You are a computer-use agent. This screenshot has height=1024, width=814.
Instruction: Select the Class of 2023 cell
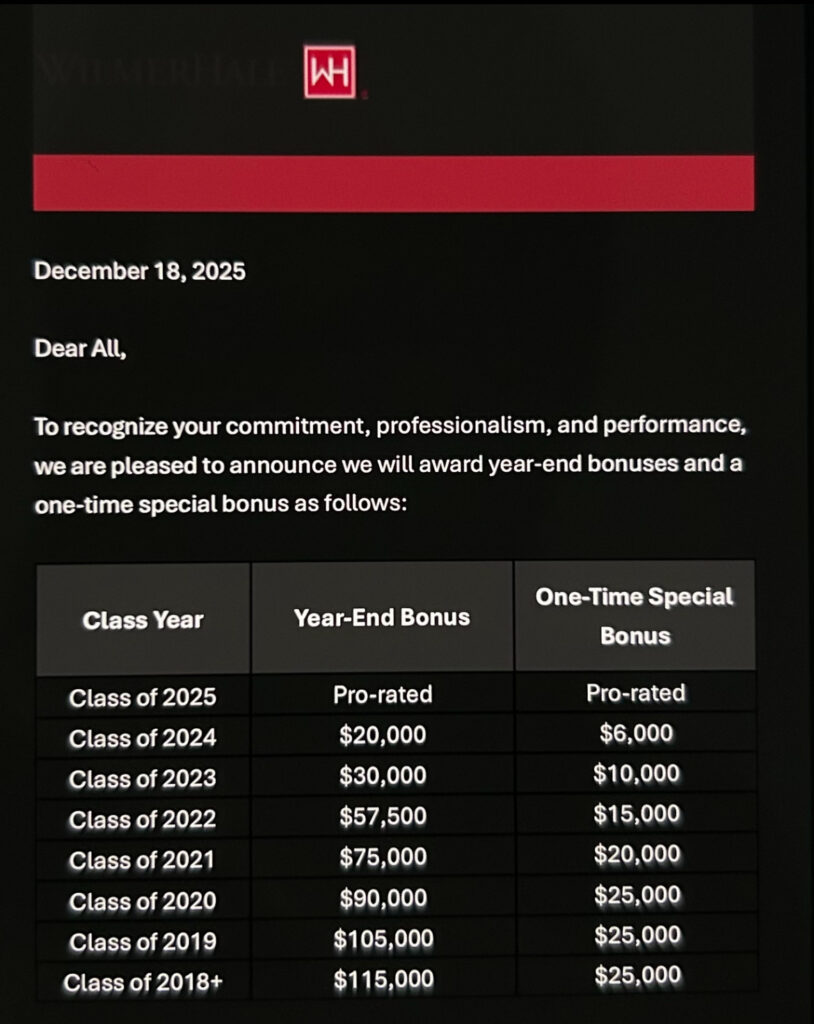[x=143, y=779]
